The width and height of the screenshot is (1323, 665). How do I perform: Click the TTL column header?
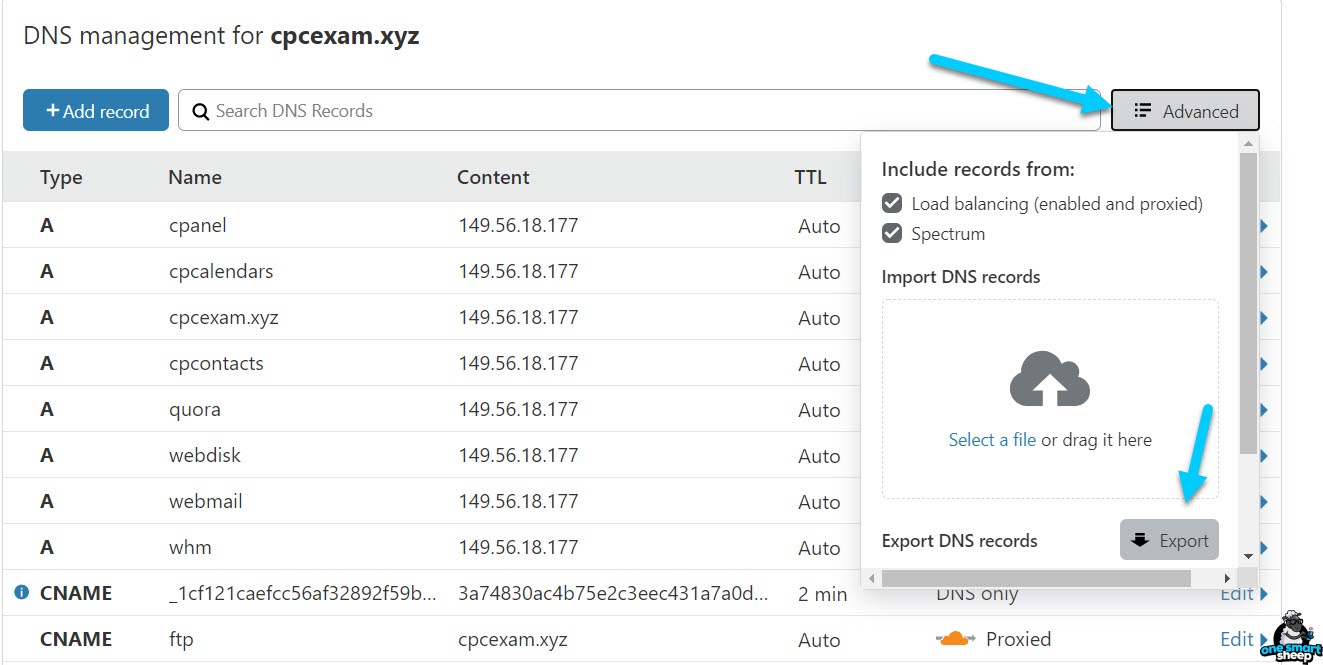pyautogui.click(x=810, y=178)
